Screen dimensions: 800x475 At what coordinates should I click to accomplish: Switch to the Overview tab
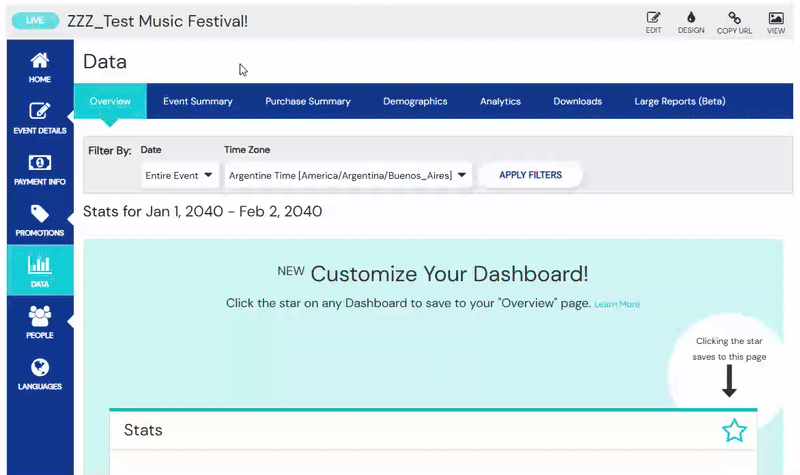110,101
